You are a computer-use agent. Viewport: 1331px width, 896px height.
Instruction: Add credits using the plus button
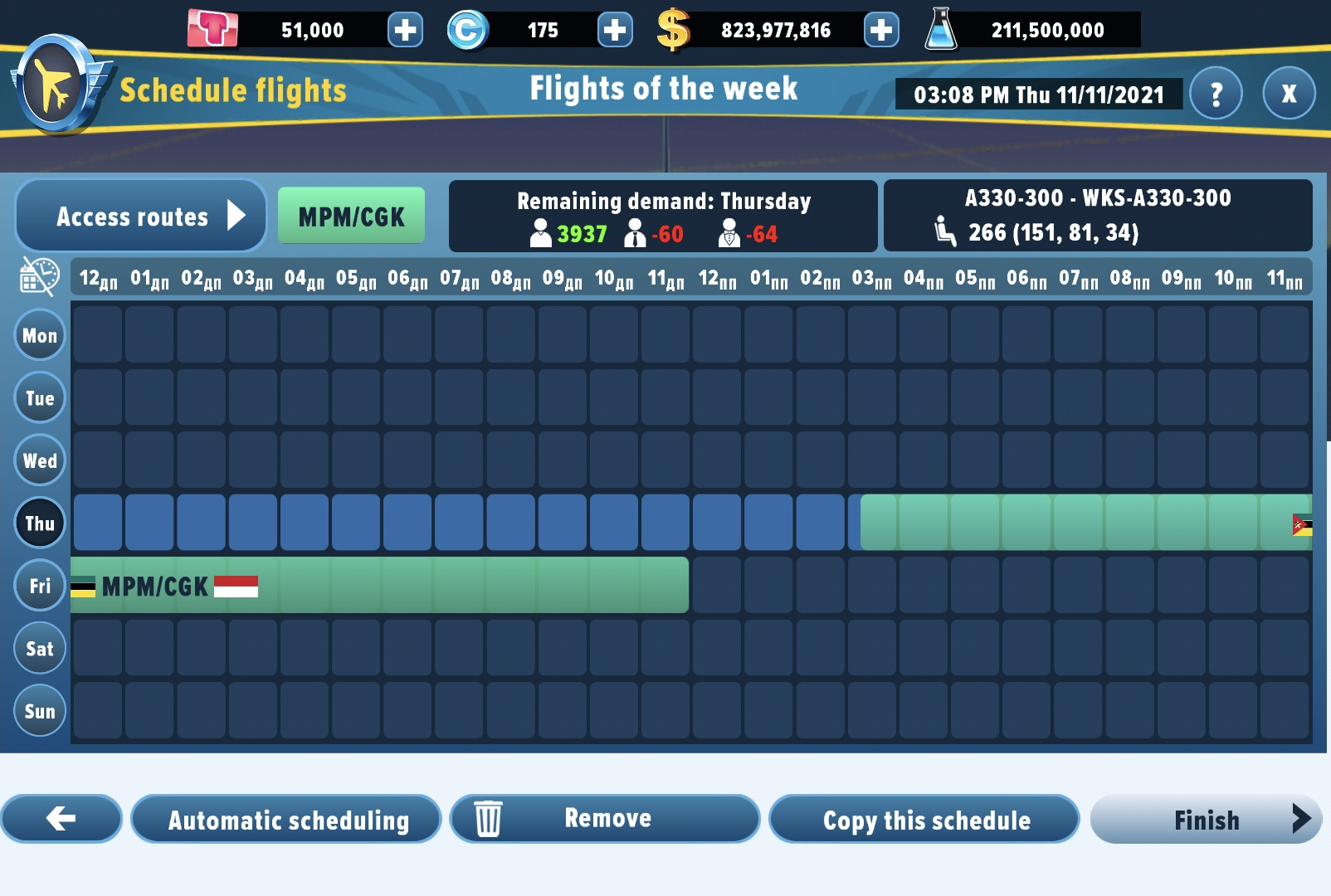(615, 31)
